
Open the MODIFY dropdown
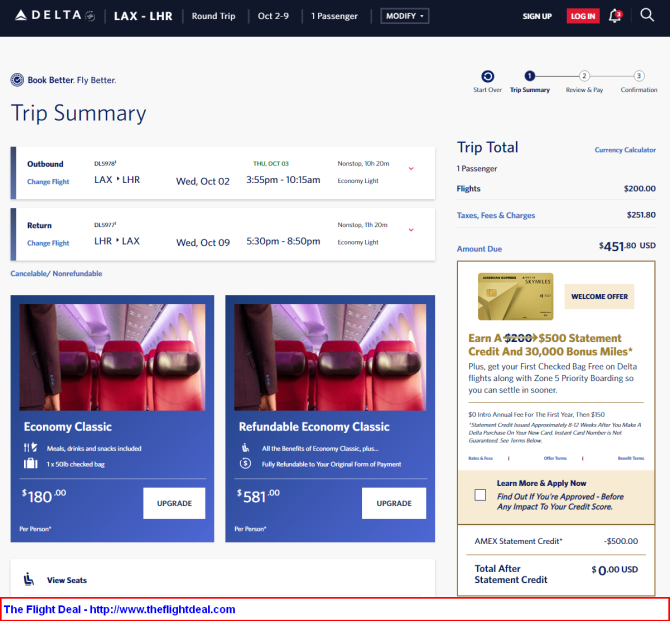tap(405, 16)
